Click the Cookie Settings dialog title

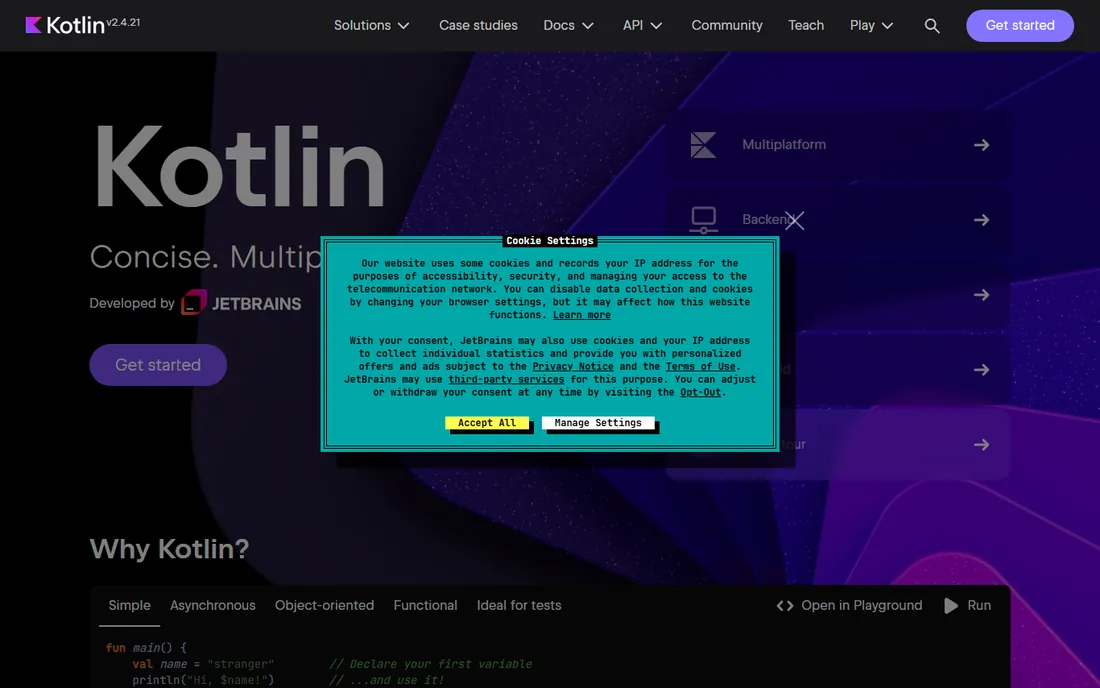tap(550, 241)
